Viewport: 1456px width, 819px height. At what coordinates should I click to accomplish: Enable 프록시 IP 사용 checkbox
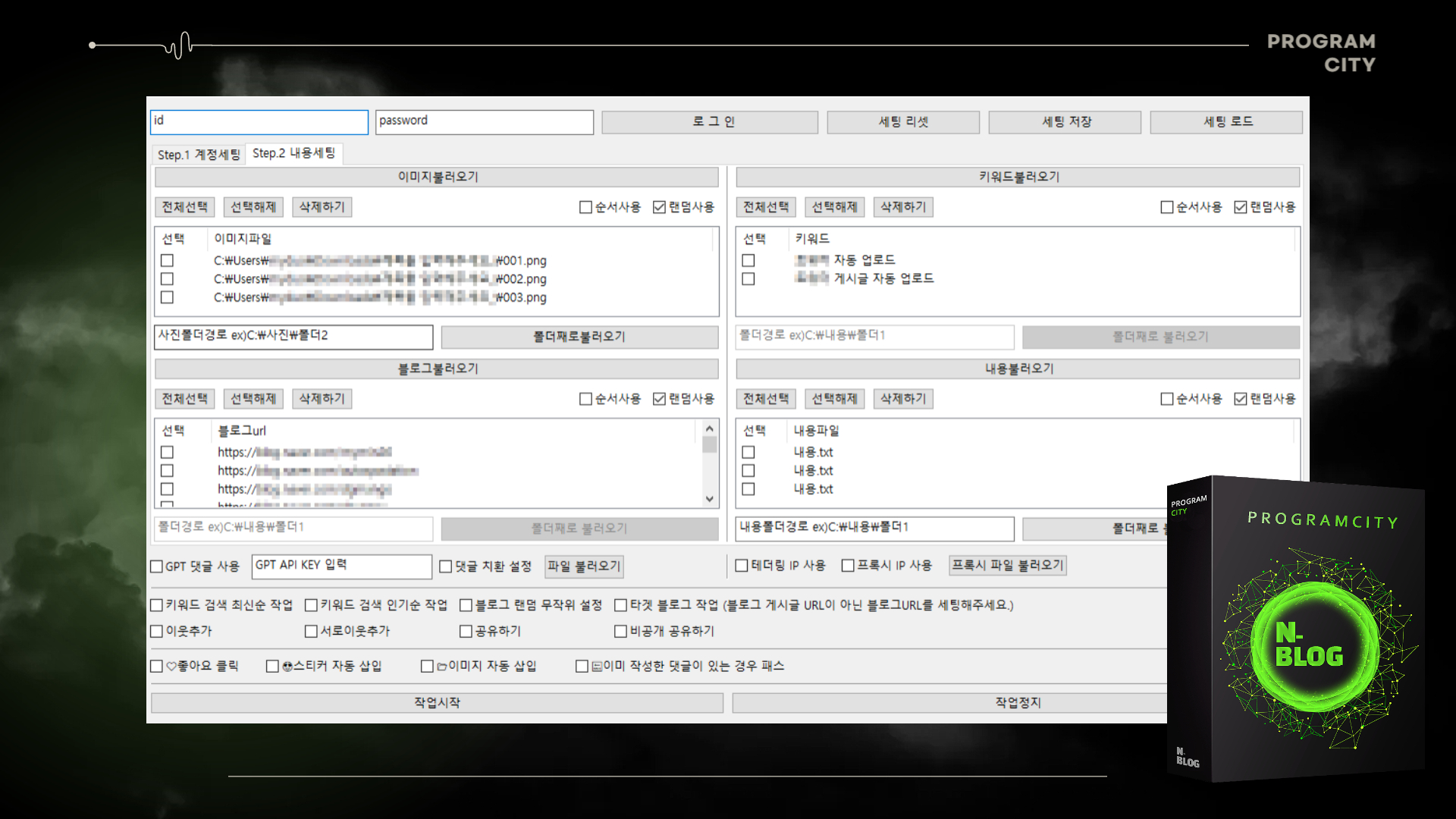886,566
